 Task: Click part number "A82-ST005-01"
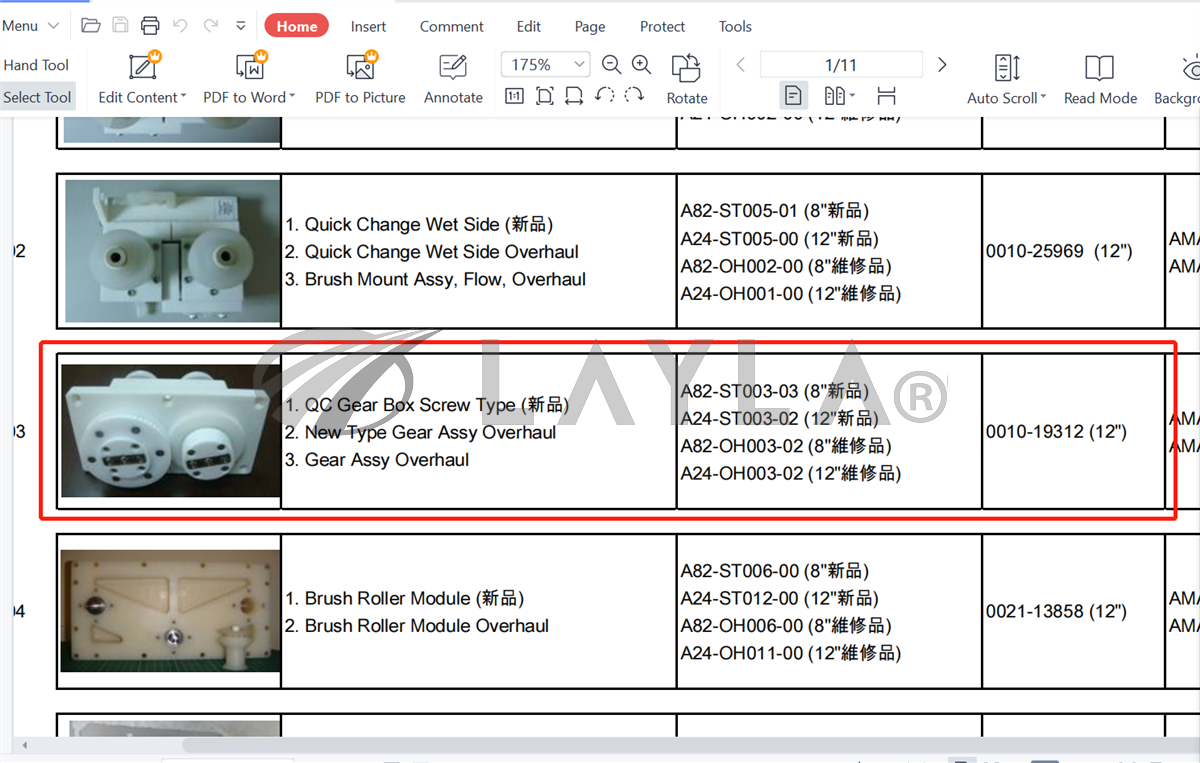(740, 211)
